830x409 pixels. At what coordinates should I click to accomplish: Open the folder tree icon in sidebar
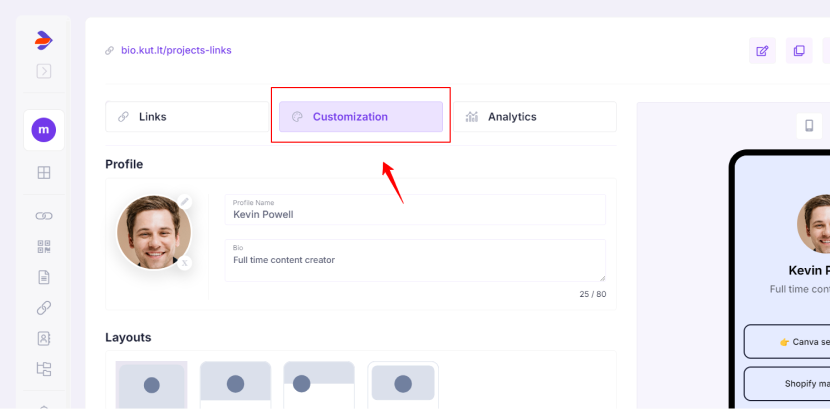(x=44, y=369)
